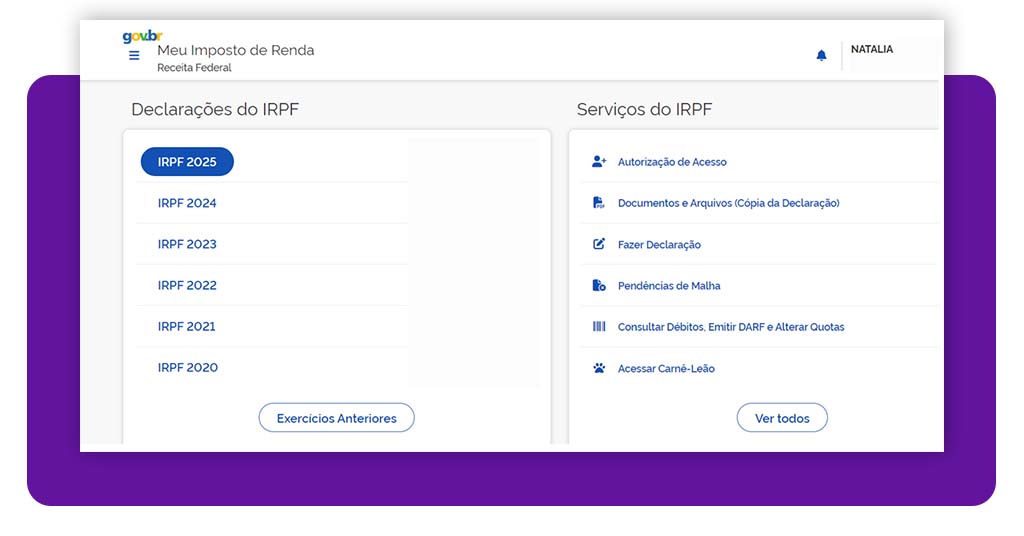Click the Meu Imposto de Renda title
The height and width of the screenshot is (536, 1024).
236,50
